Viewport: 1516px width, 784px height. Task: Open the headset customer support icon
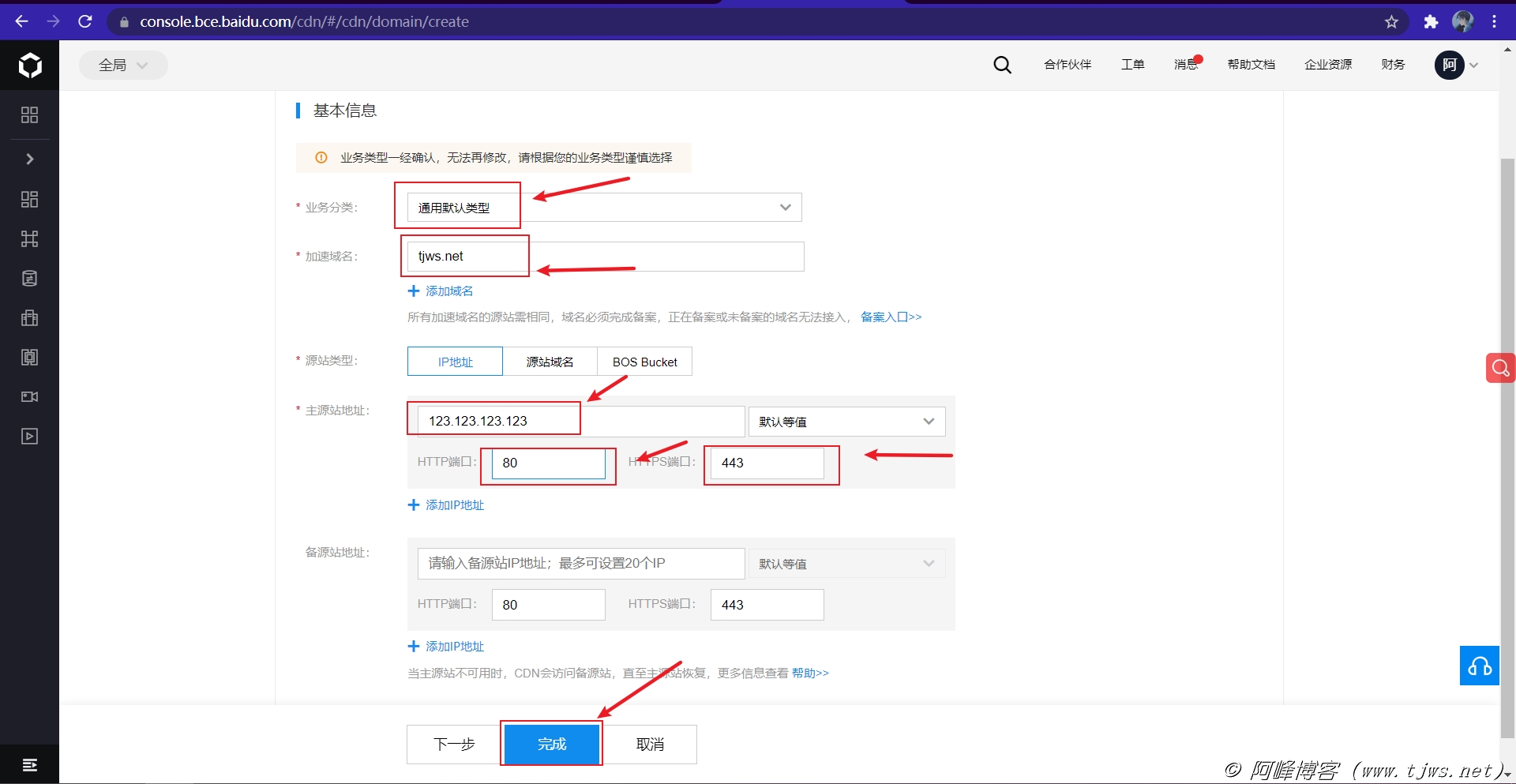[1479, 666]
